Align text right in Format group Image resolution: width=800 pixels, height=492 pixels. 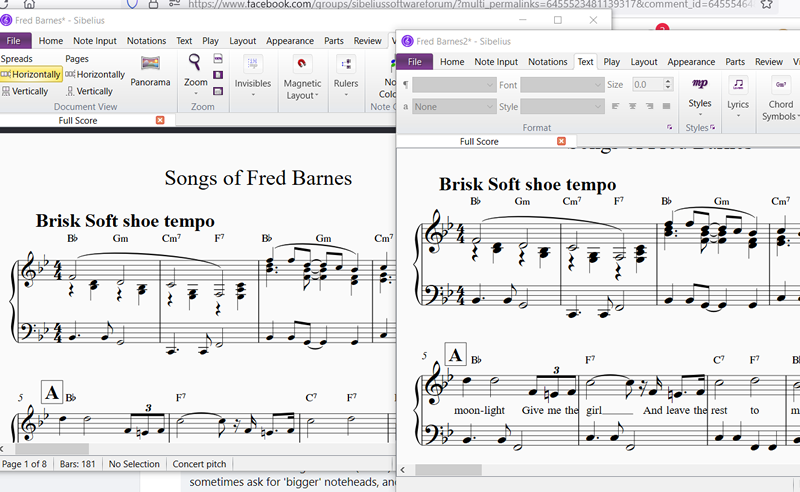649,106
